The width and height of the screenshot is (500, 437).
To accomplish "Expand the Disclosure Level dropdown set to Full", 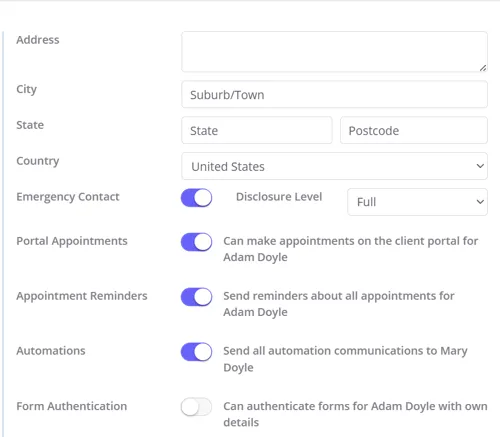I will tap(417, 202).
